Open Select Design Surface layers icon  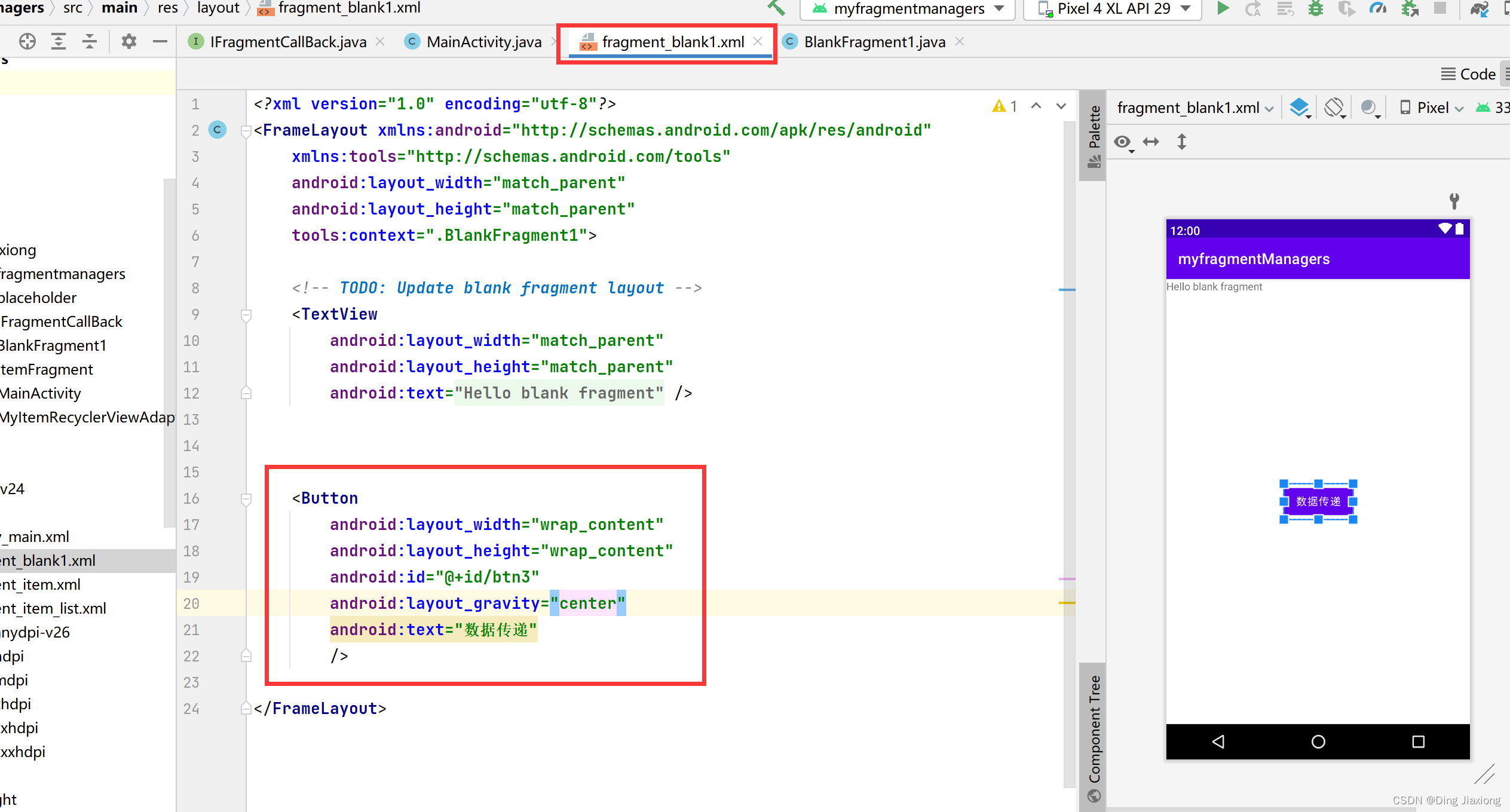click(x=1300, y=108)
